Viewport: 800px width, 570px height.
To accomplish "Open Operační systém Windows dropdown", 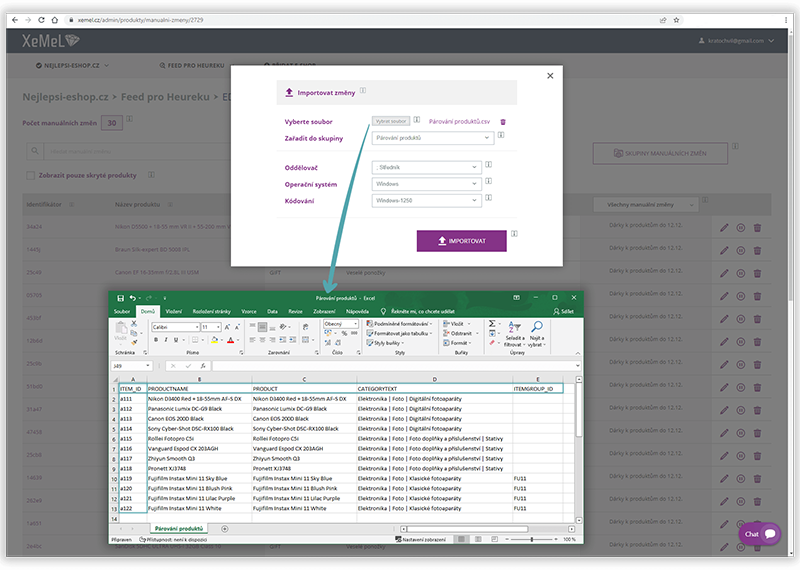I will click(x=427, y=184).
